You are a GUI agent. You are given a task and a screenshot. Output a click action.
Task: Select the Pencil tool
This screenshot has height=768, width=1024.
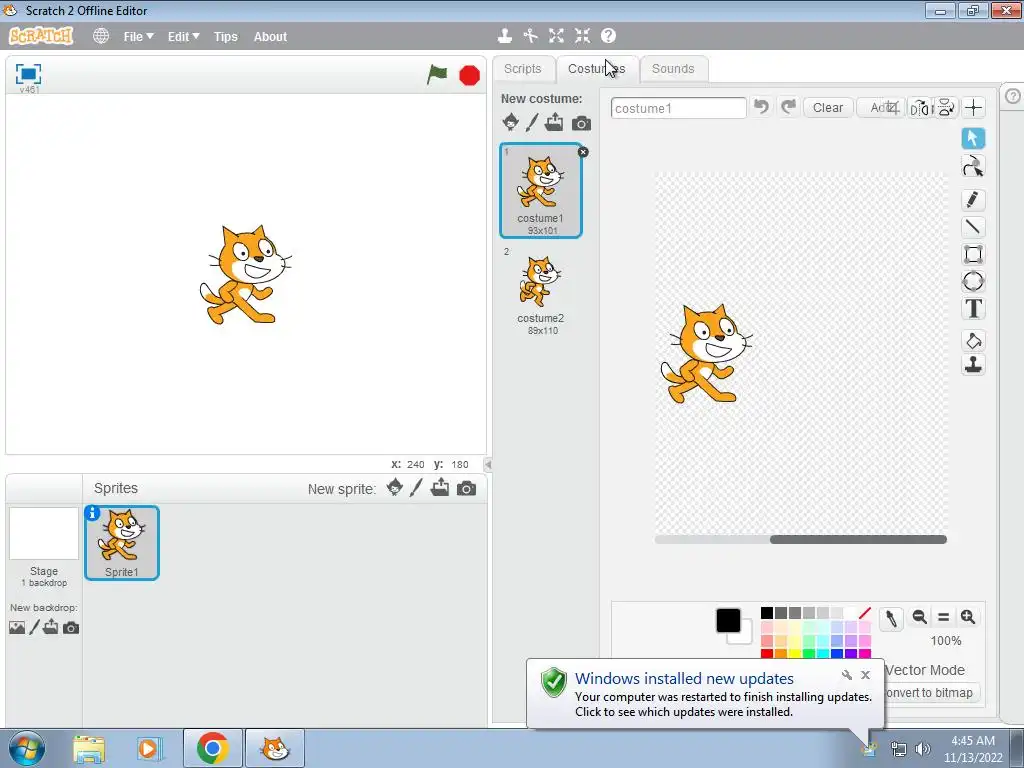(973, 199)
